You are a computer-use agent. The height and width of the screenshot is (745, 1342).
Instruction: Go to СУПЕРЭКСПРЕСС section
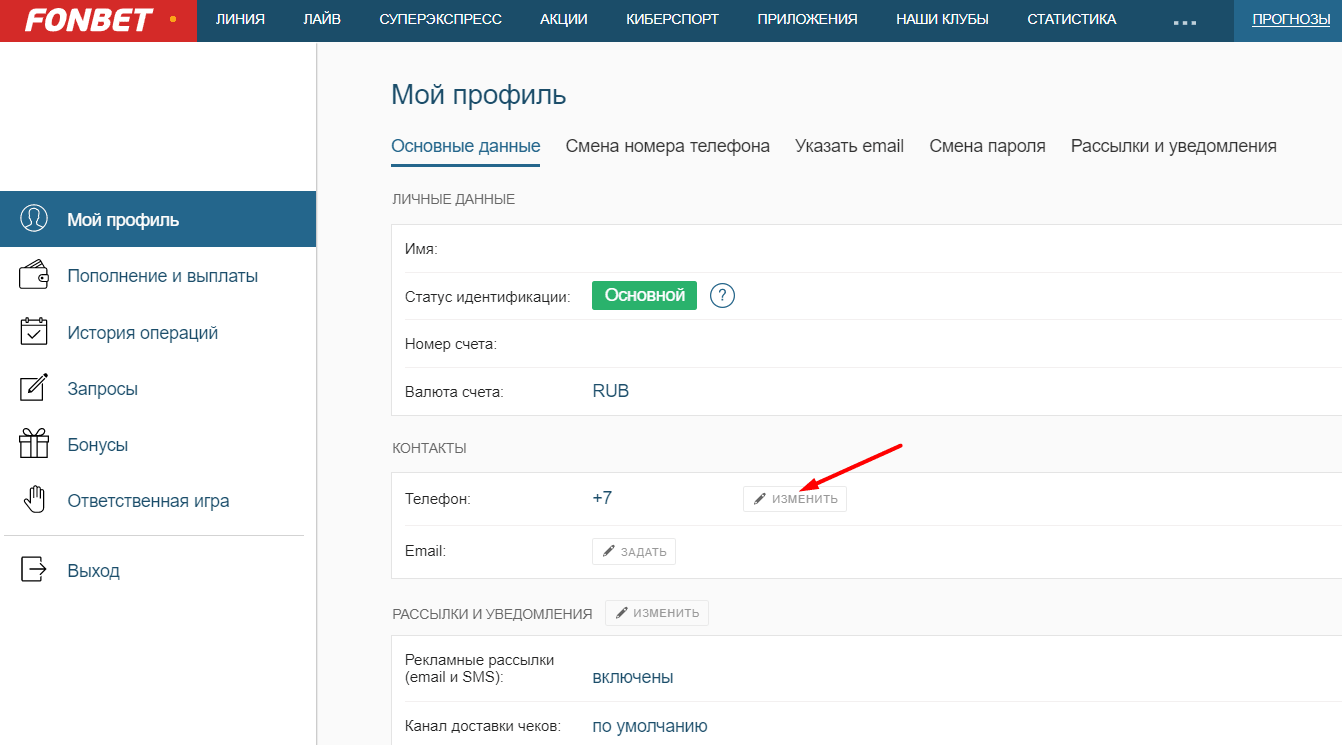[440, 19]
